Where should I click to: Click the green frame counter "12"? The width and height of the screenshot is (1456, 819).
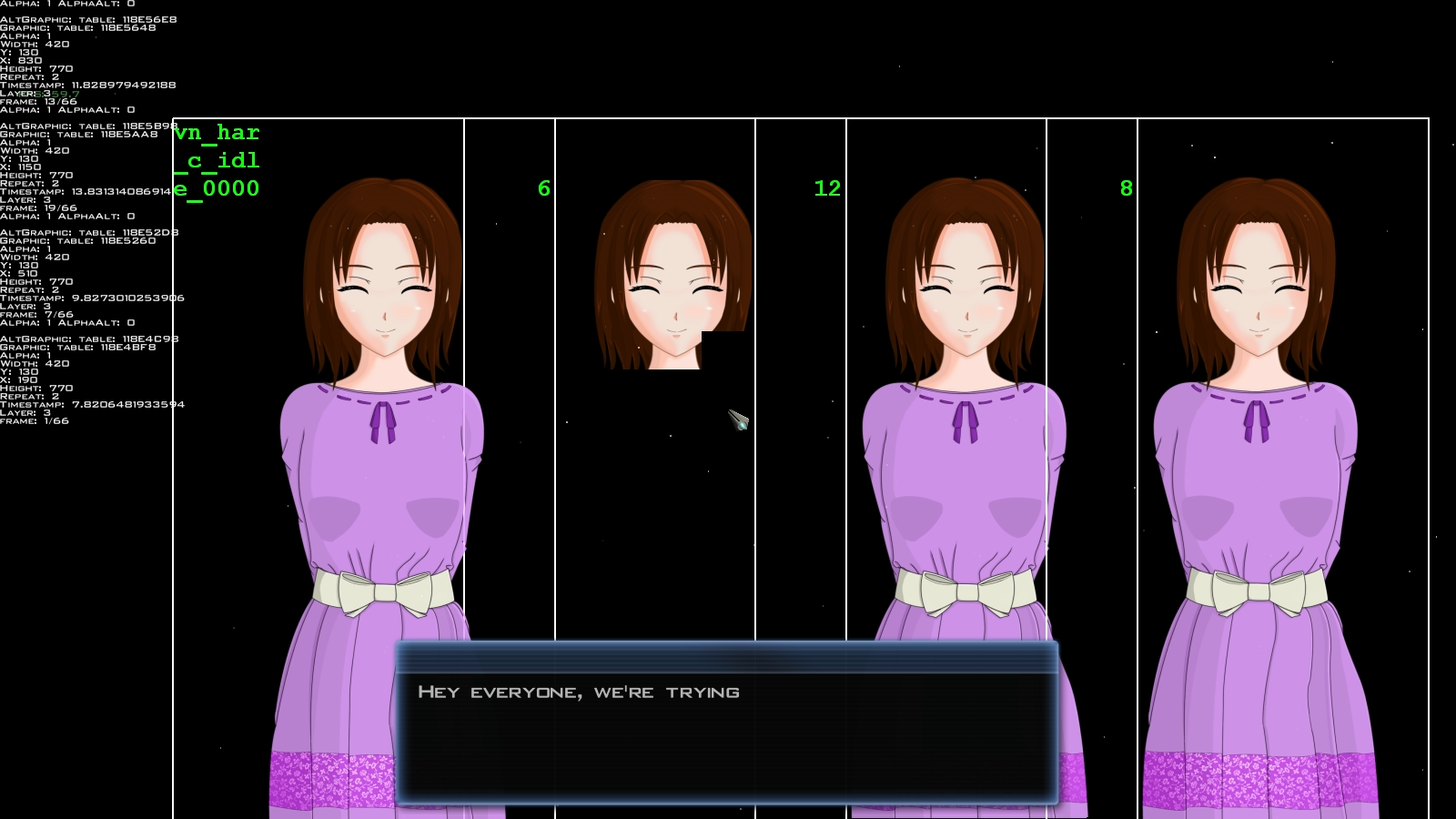coord(827,188)
